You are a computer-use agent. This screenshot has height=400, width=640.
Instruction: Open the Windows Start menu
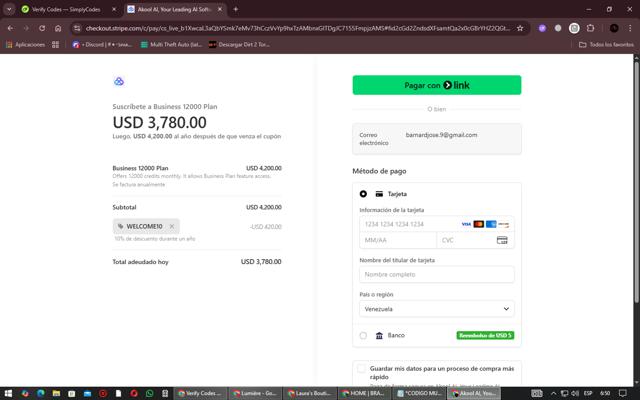point(8,393)
